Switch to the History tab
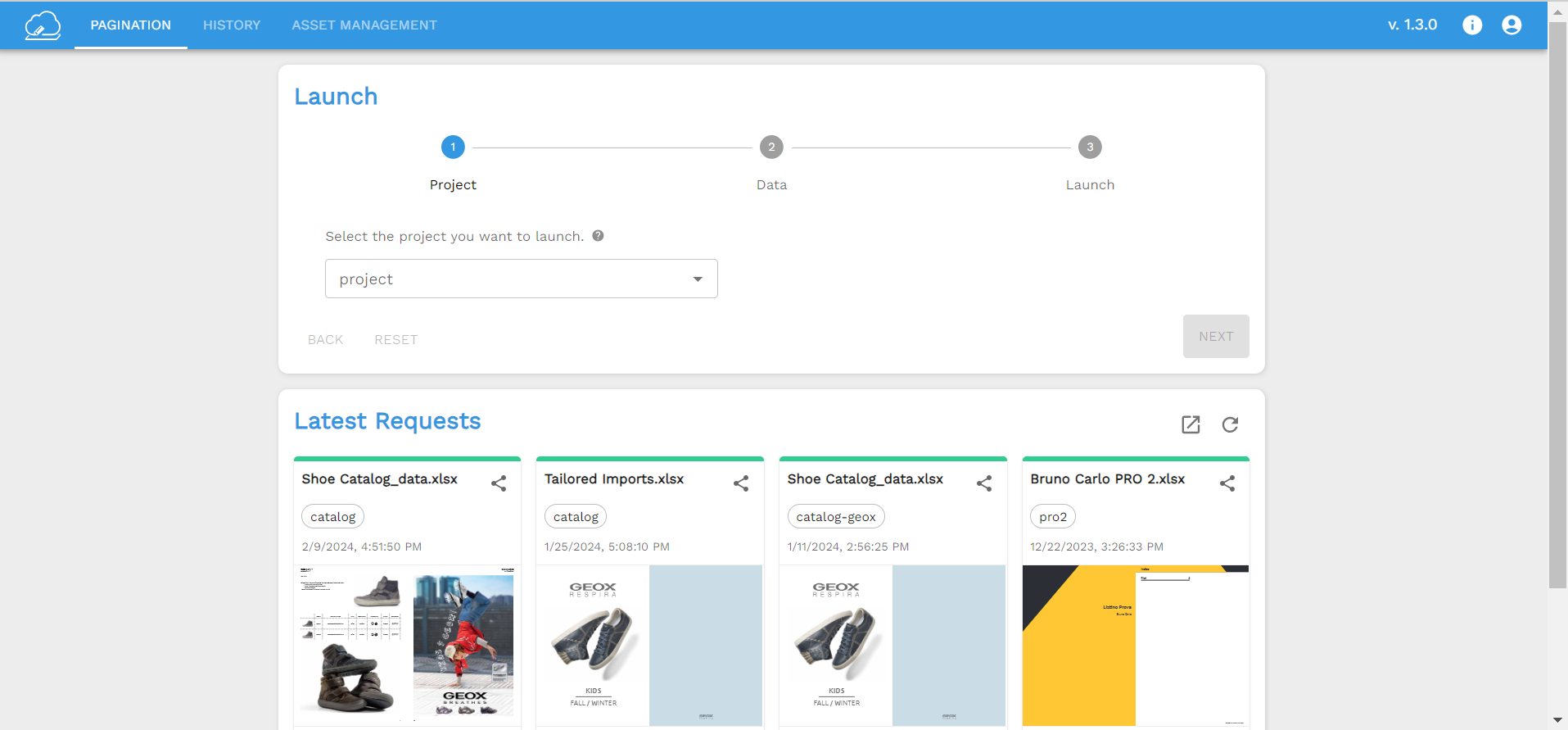 tap(232, 25)
